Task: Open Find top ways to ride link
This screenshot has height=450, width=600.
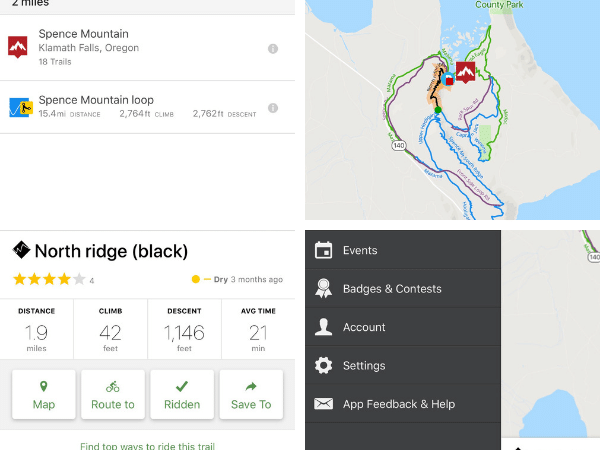Action: pyautogui.click(x=147, y=445)
